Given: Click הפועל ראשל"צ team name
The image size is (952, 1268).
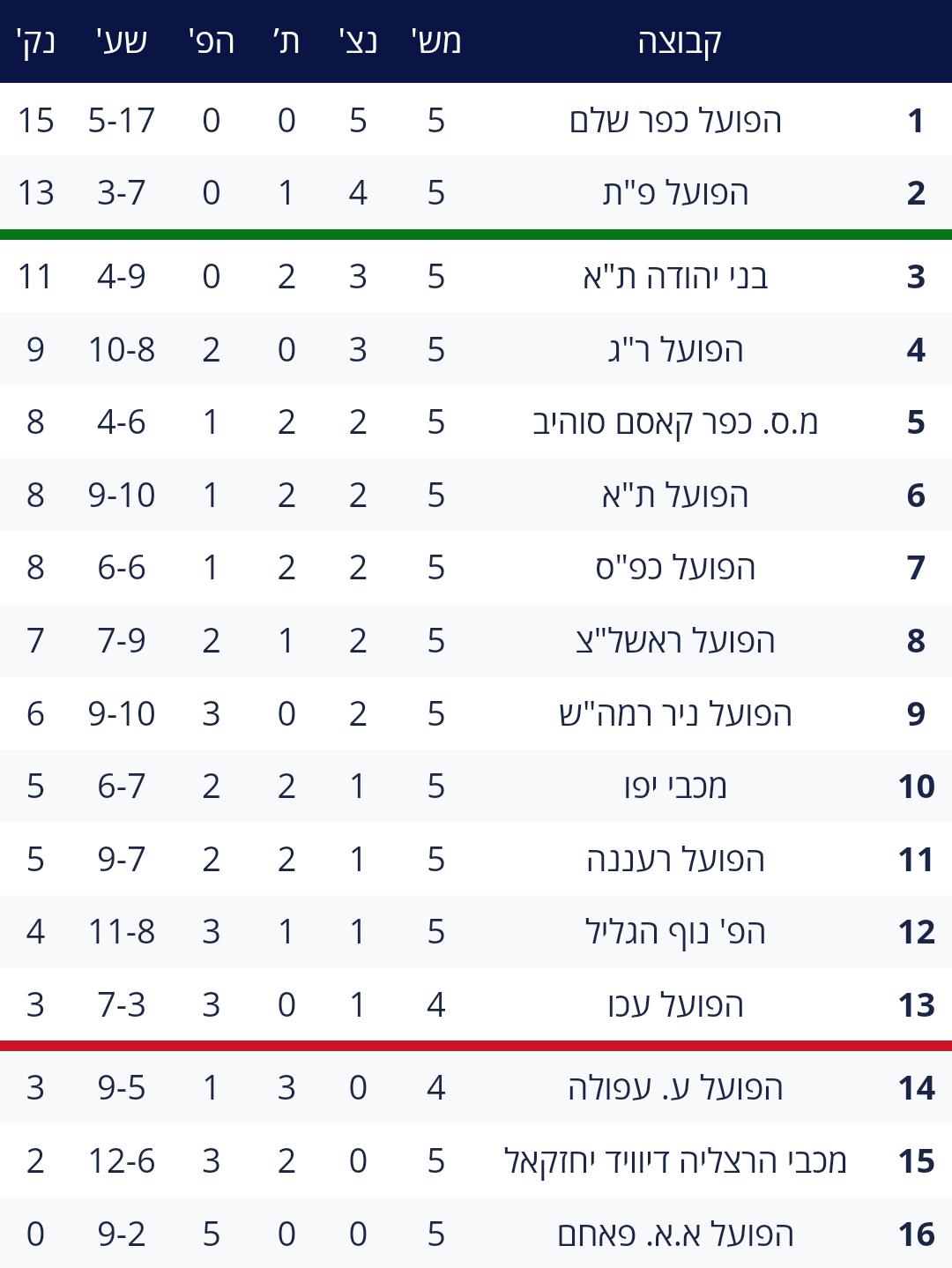Looking at the screenshot, I should [675, 641].
